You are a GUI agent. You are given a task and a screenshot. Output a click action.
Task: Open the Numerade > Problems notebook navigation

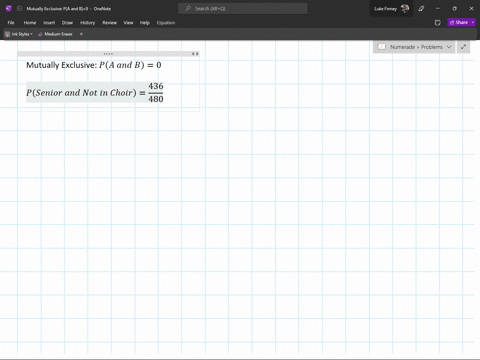tap(414, 47)
